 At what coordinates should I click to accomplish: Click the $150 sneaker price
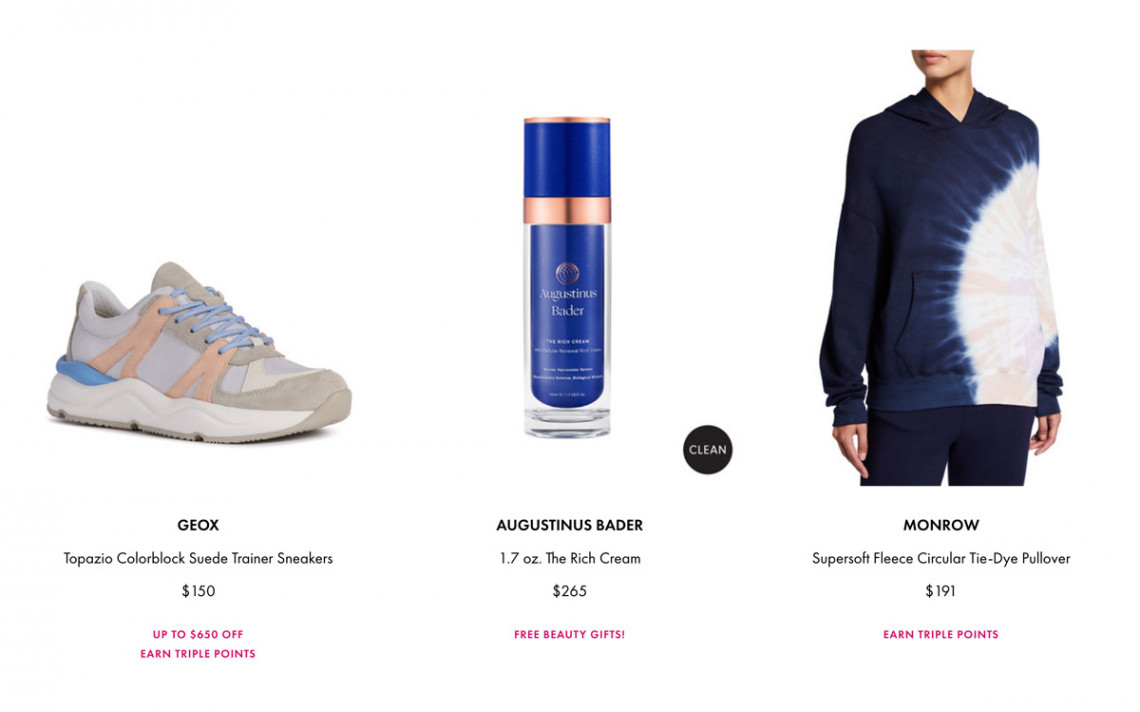[x=198, y=591]
